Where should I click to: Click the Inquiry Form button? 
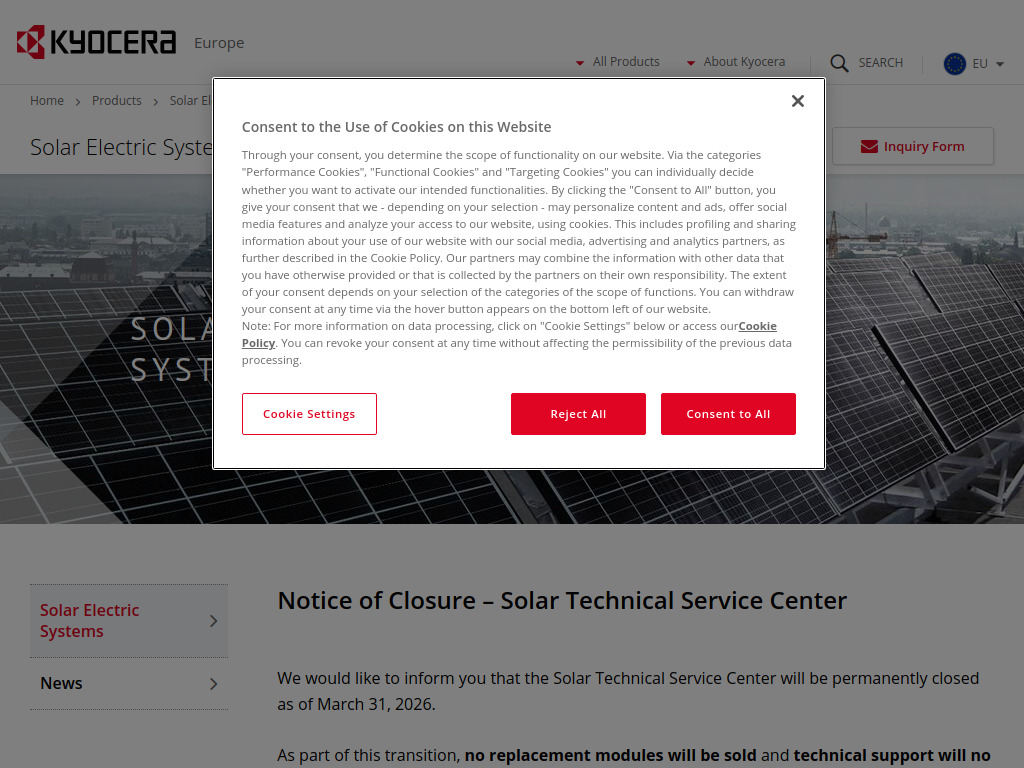click(912, 145)
